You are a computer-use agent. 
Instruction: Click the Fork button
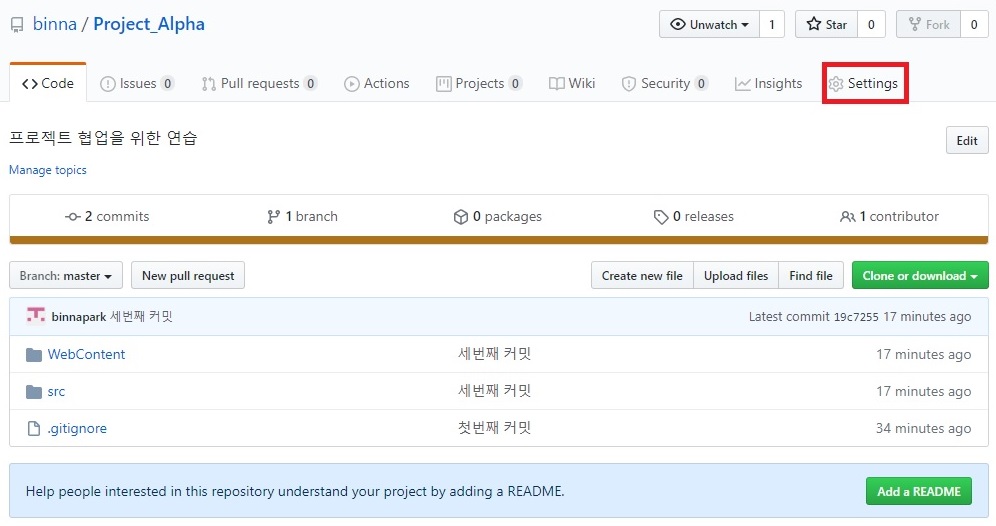928,24
